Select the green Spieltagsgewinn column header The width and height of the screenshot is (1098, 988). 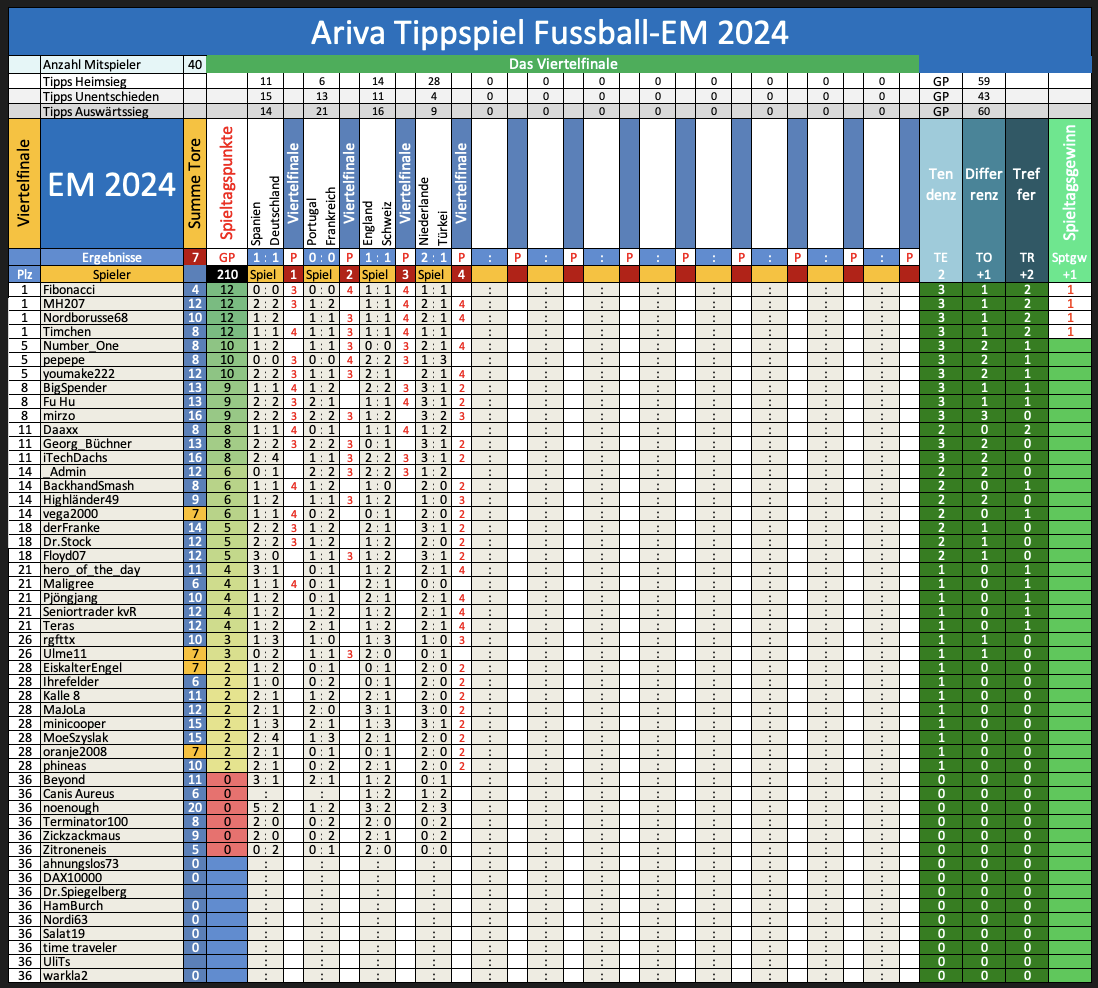[1070, 184]
